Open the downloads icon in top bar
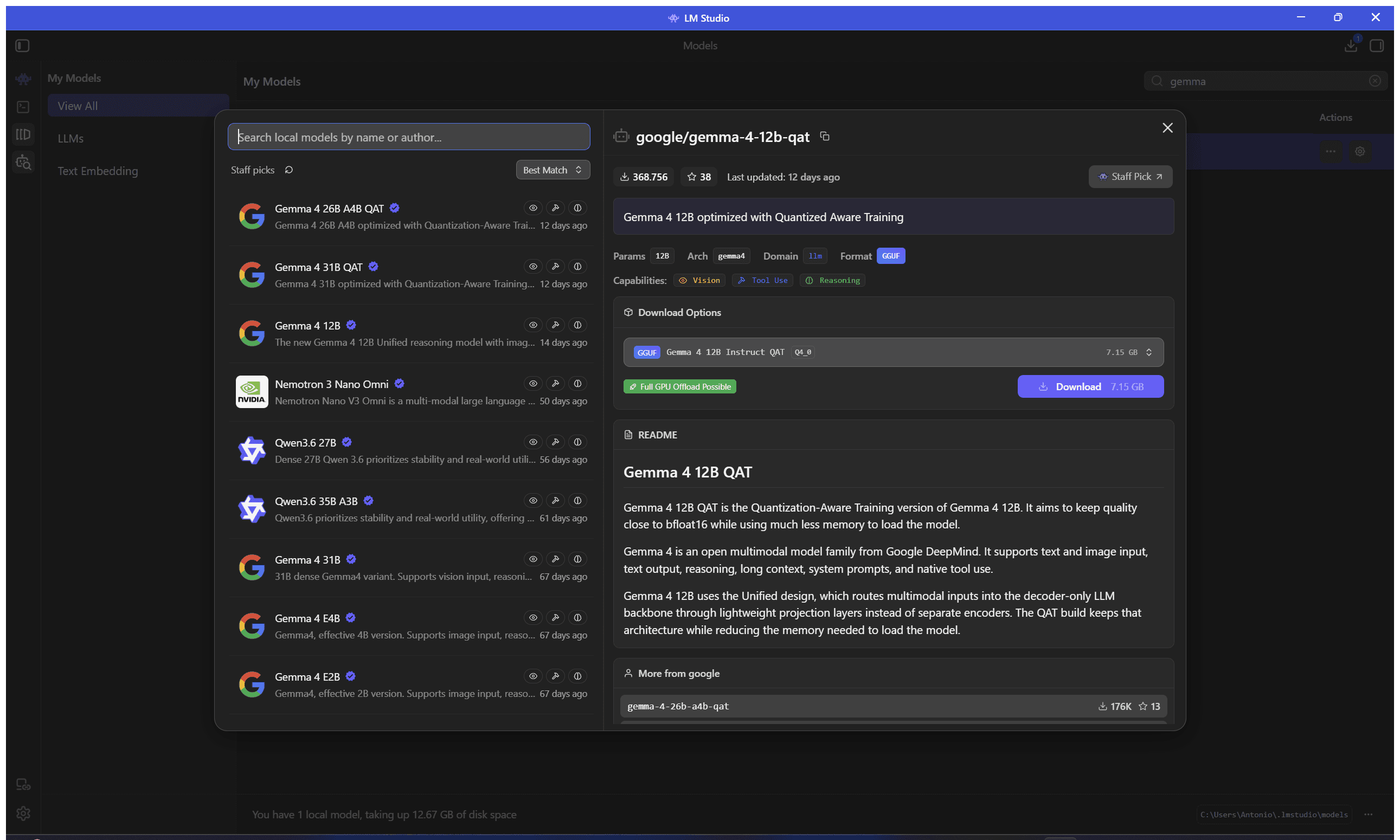The image size is (1400, 840). 1351,46
